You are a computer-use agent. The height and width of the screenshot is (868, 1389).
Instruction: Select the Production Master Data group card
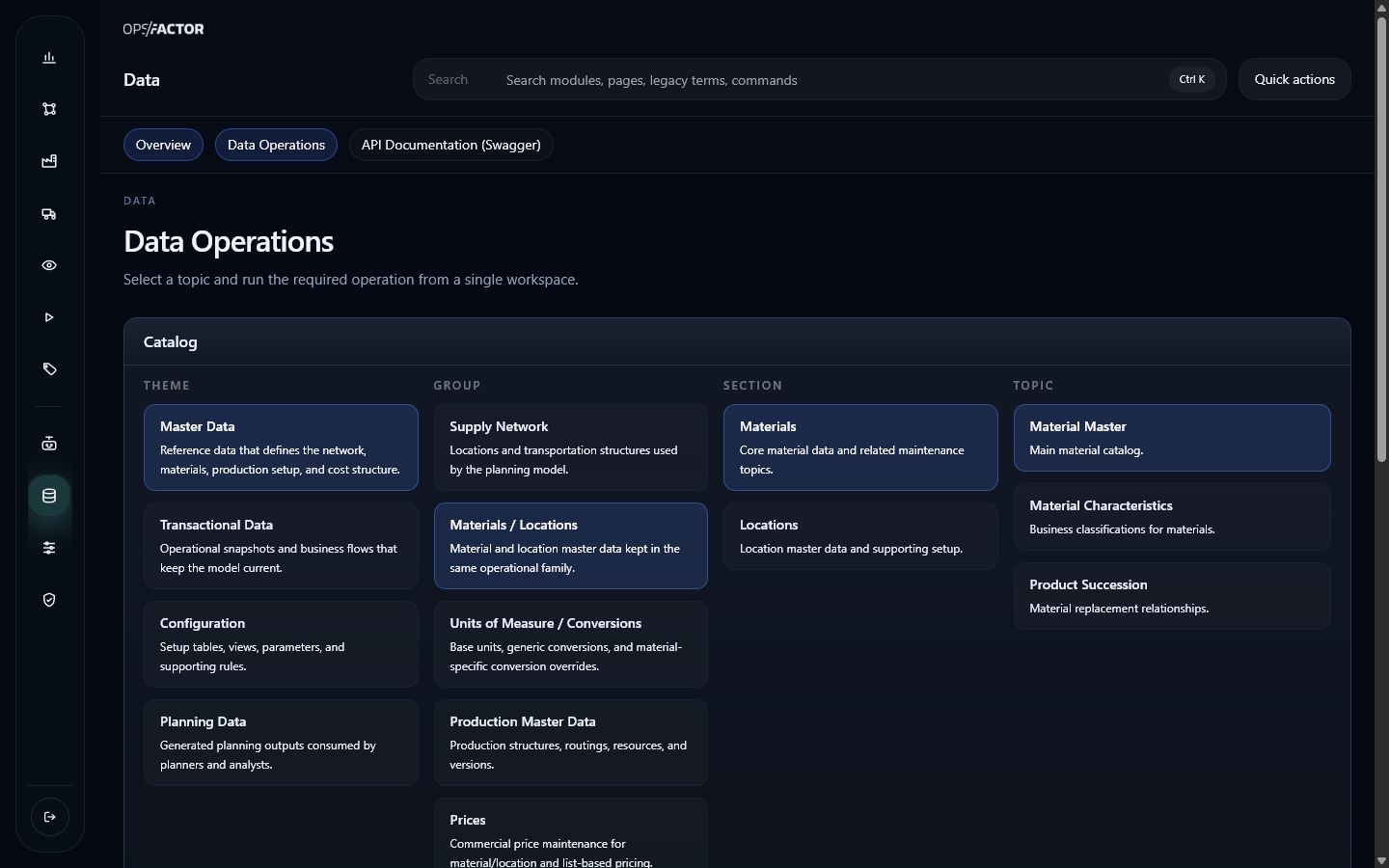(571, 743)
